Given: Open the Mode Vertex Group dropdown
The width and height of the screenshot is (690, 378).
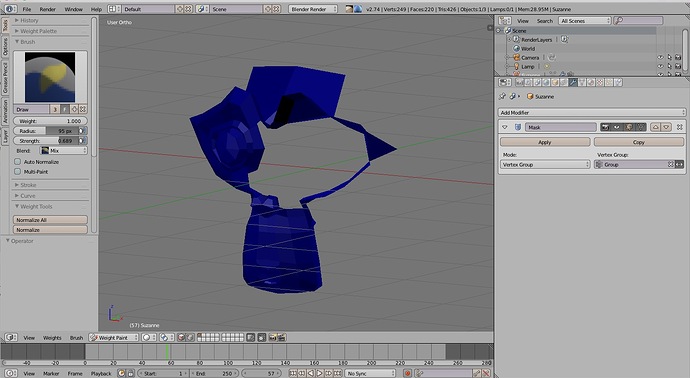Looking at the screenshot, I should click(545, 164).
